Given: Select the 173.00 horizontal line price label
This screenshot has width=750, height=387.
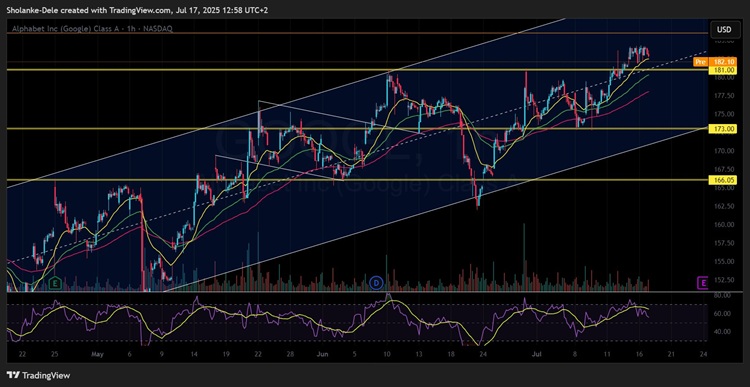Looking at the screenshot, I should (724, 129).
